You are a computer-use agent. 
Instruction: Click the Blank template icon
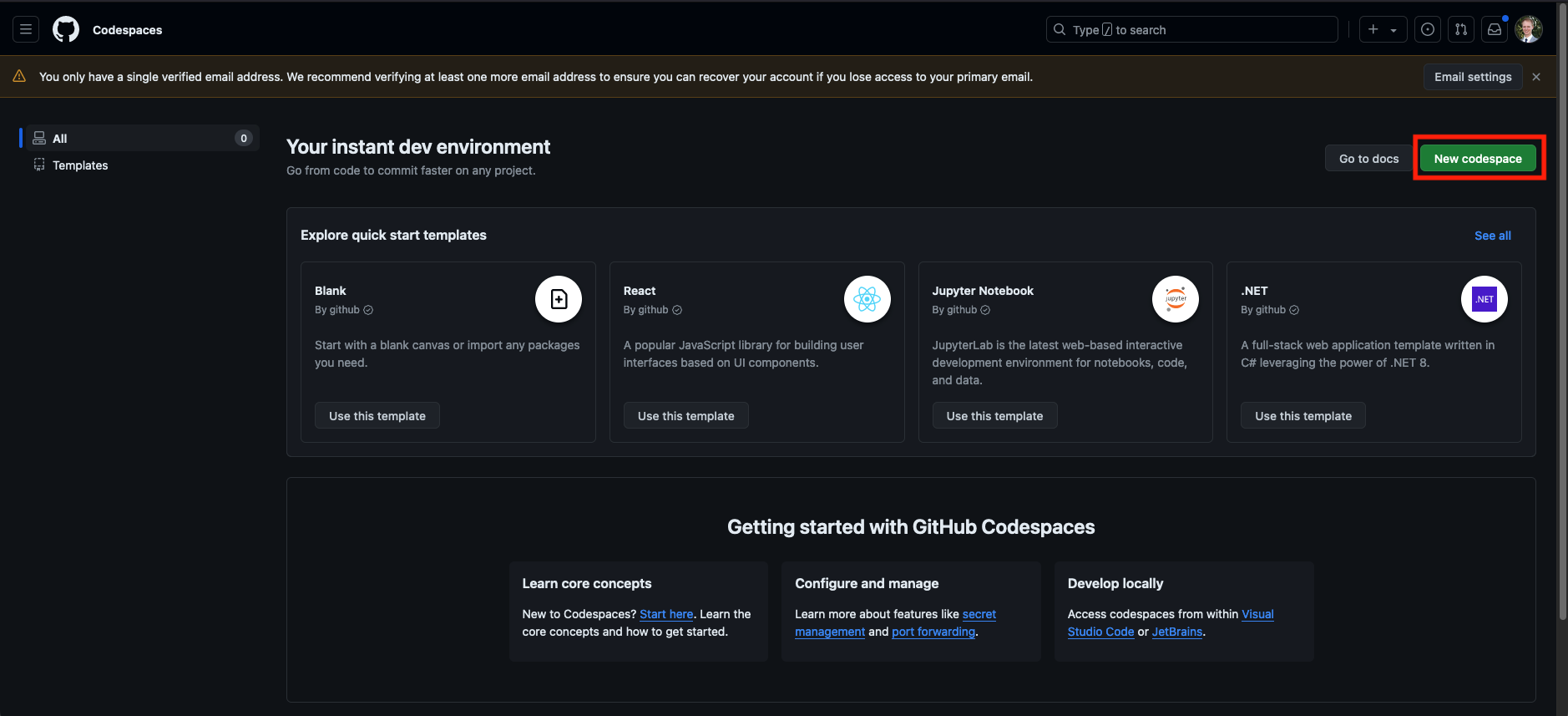[x=559, y=299]
